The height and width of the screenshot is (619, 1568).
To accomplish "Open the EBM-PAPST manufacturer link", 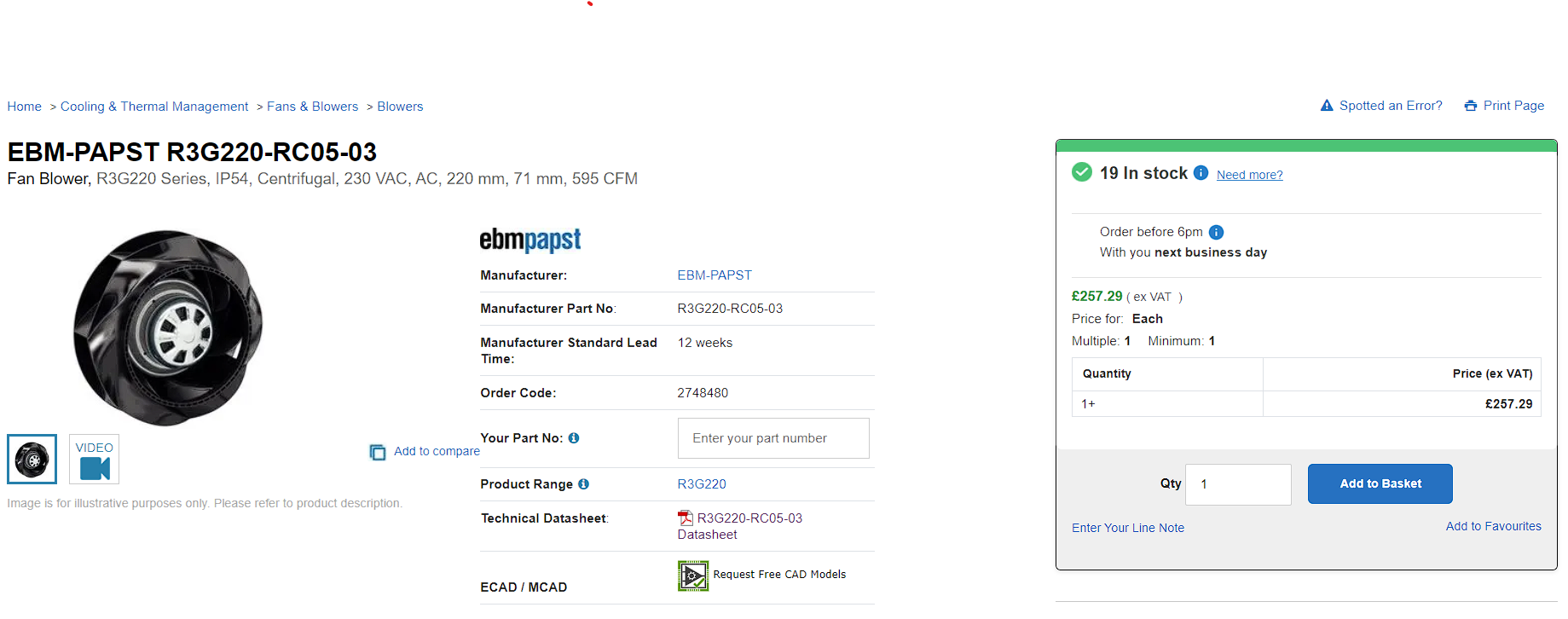I will [x=715, y=275].
